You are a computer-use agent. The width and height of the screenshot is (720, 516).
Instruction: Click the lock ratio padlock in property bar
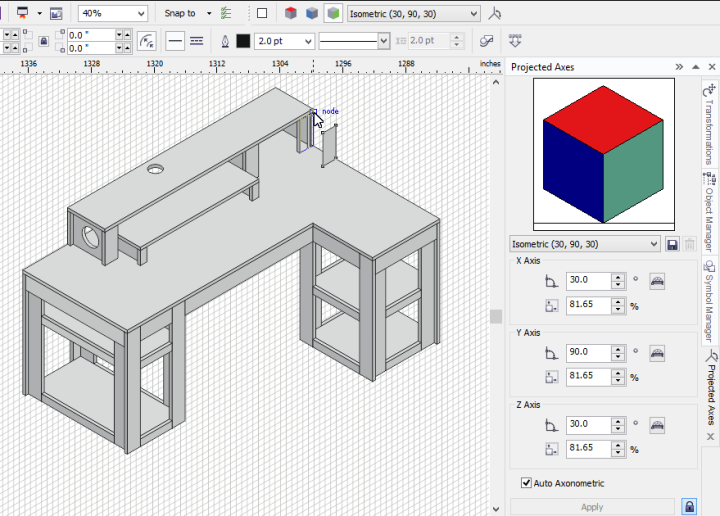43,41
